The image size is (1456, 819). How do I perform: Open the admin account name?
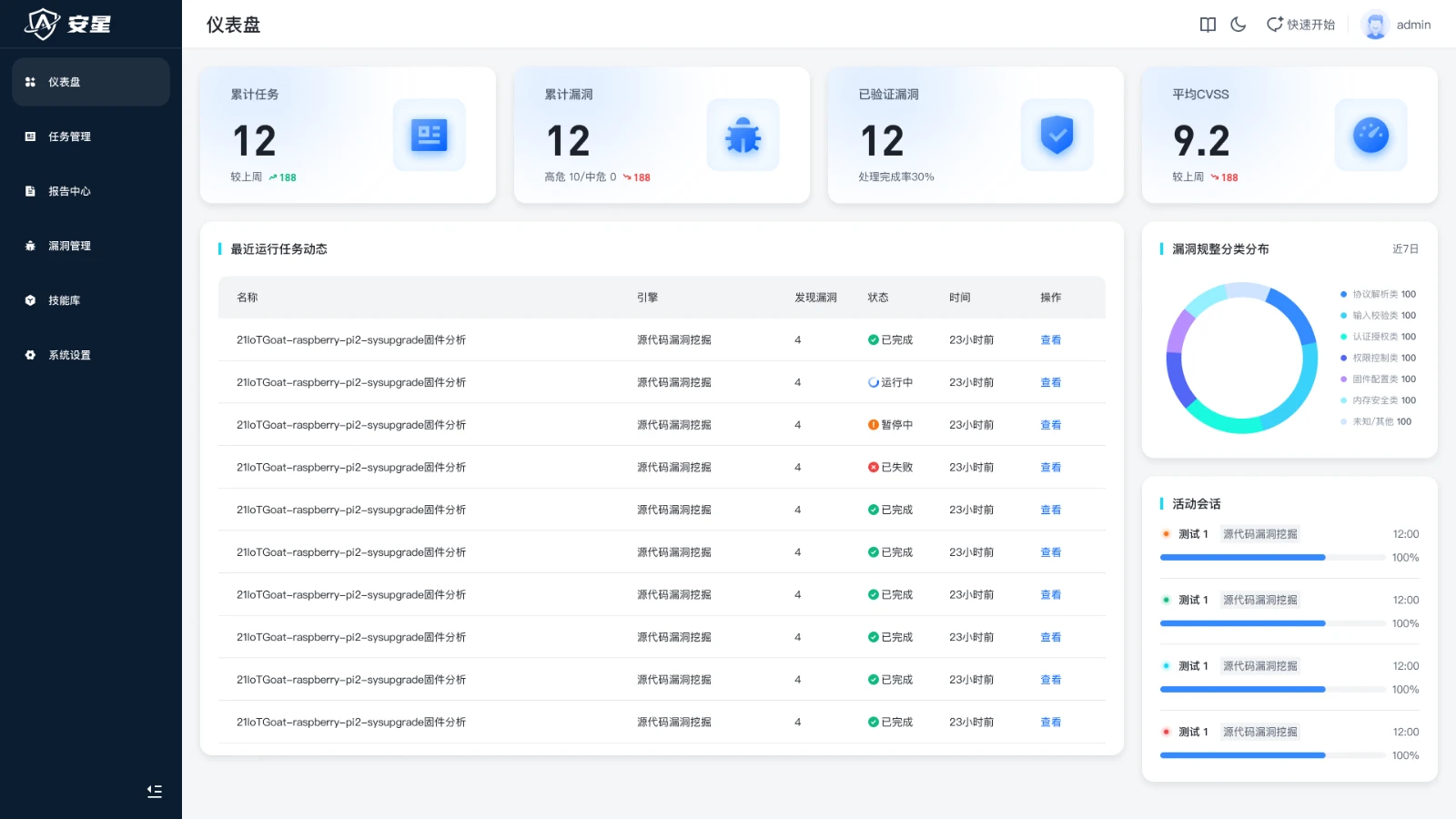(x=1413, y=25)
